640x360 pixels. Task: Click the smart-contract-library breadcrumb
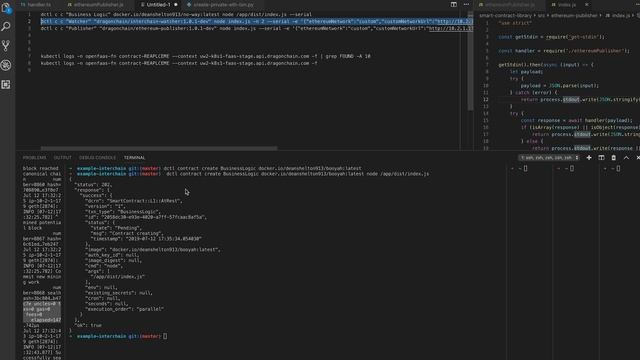click(505, 16)
